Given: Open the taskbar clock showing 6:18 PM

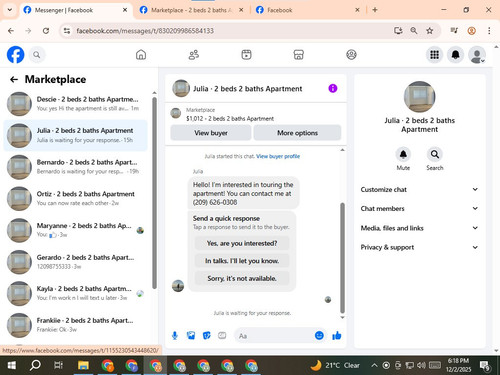Looking at the screenshot, I should point(458,365).
